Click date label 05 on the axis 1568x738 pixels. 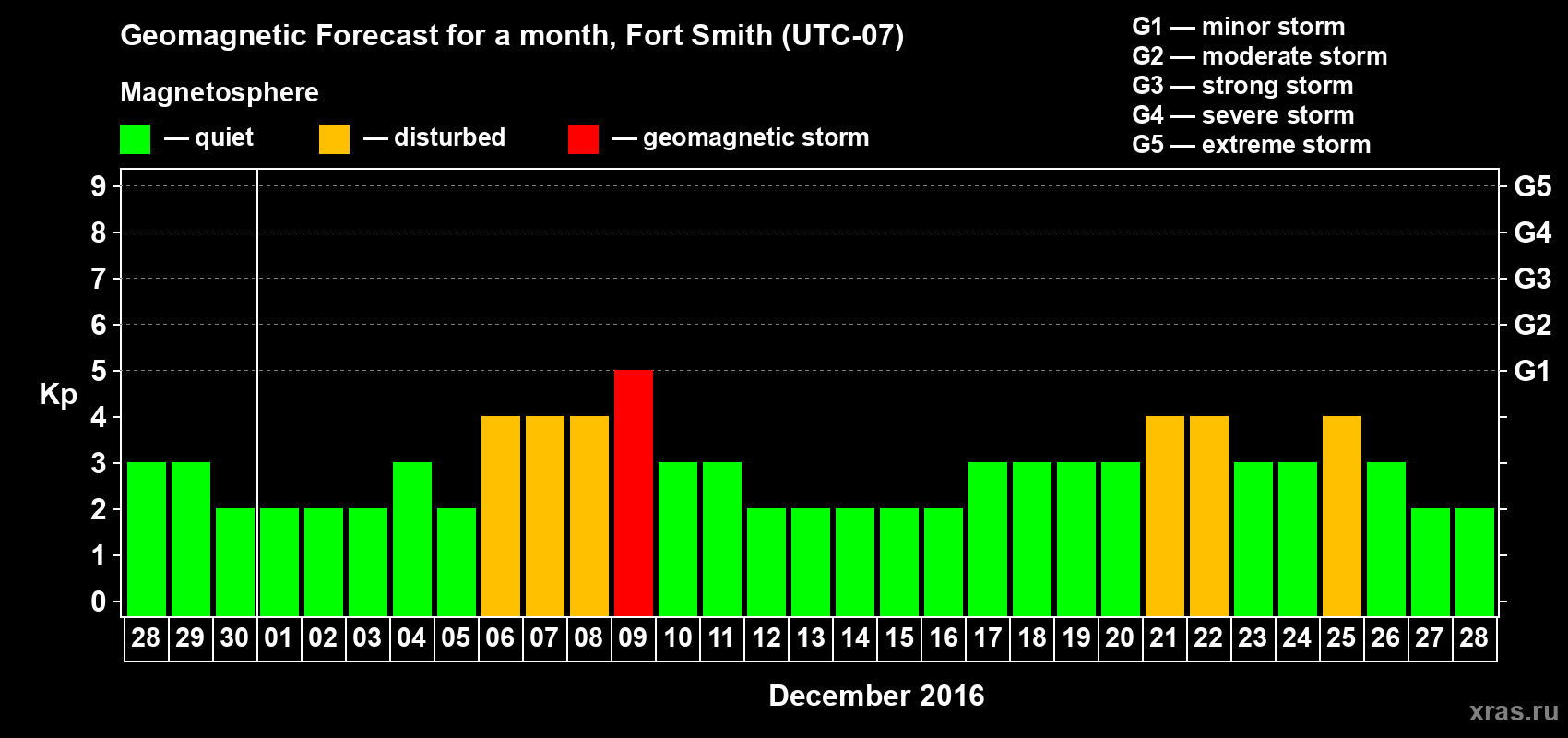[456, 637]
